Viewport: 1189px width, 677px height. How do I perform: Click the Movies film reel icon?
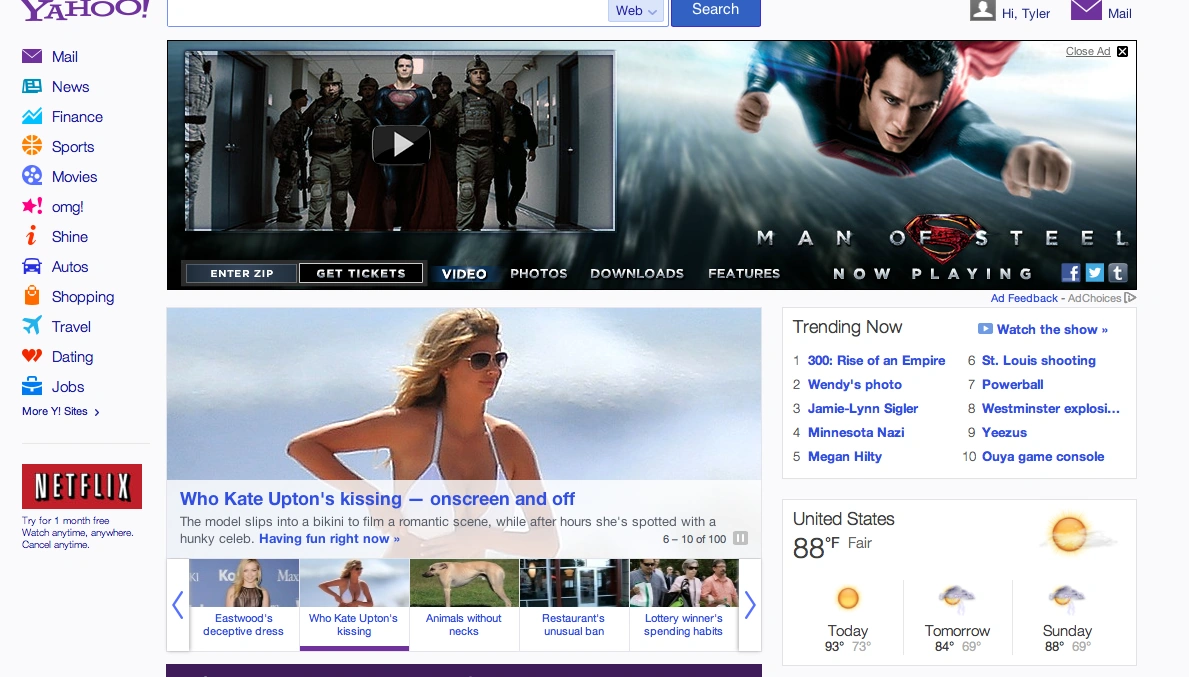point(32,177)
